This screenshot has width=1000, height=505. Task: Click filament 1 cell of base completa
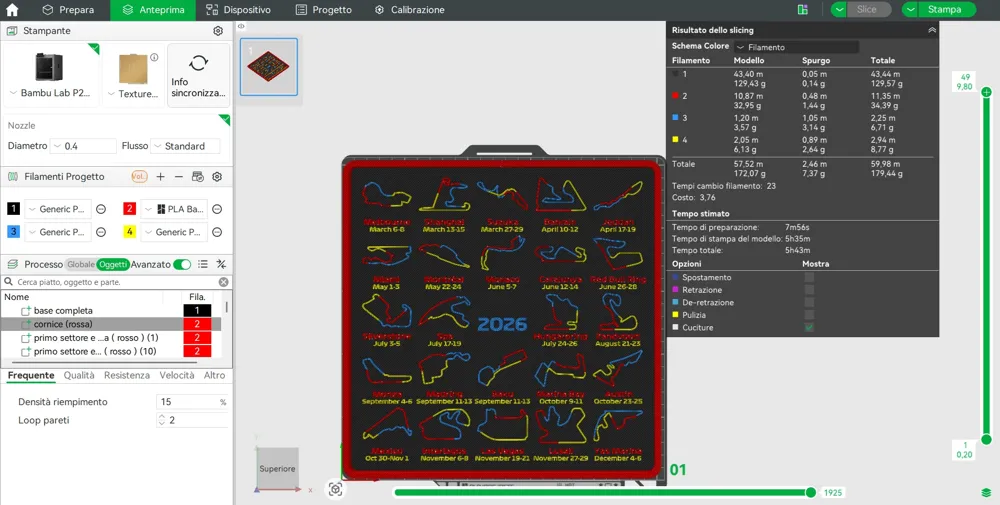[x=197, y=311]
